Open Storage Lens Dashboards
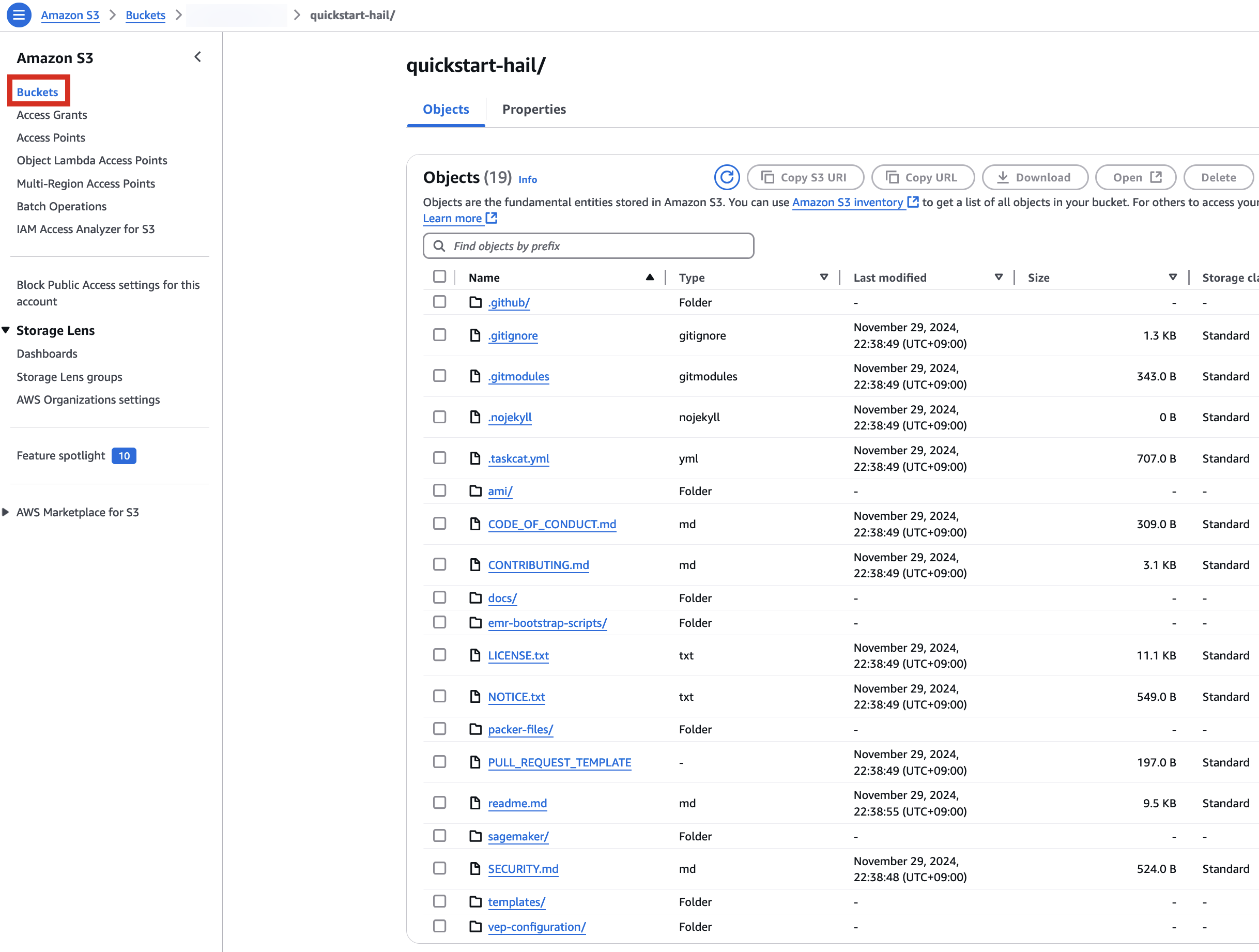This screenshot has width=1259, height=952. point(47,354)
